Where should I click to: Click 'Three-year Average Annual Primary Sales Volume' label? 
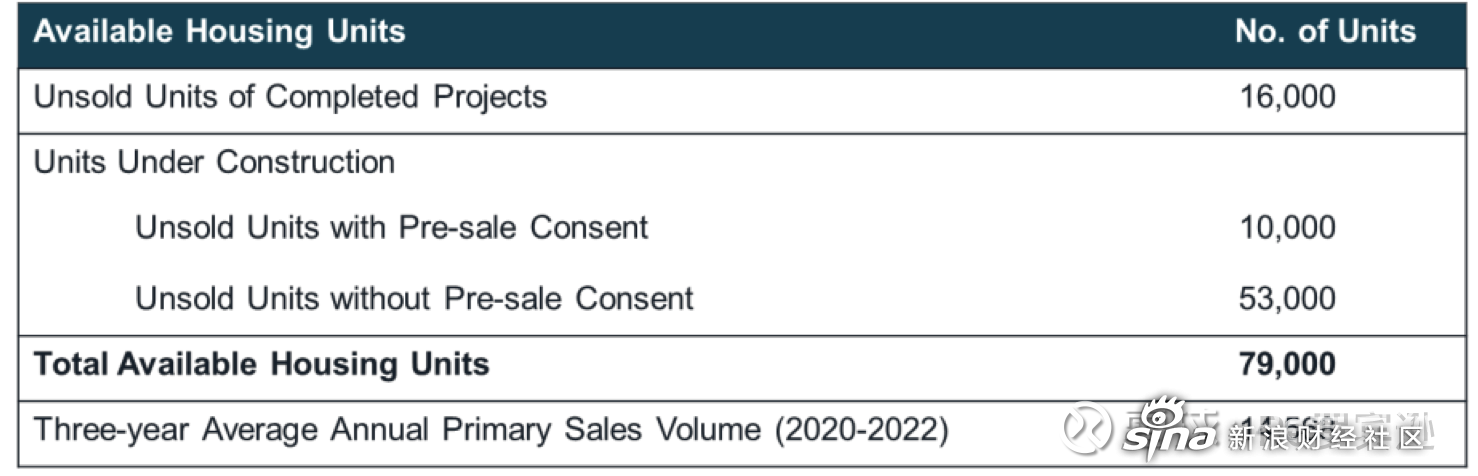396,430
